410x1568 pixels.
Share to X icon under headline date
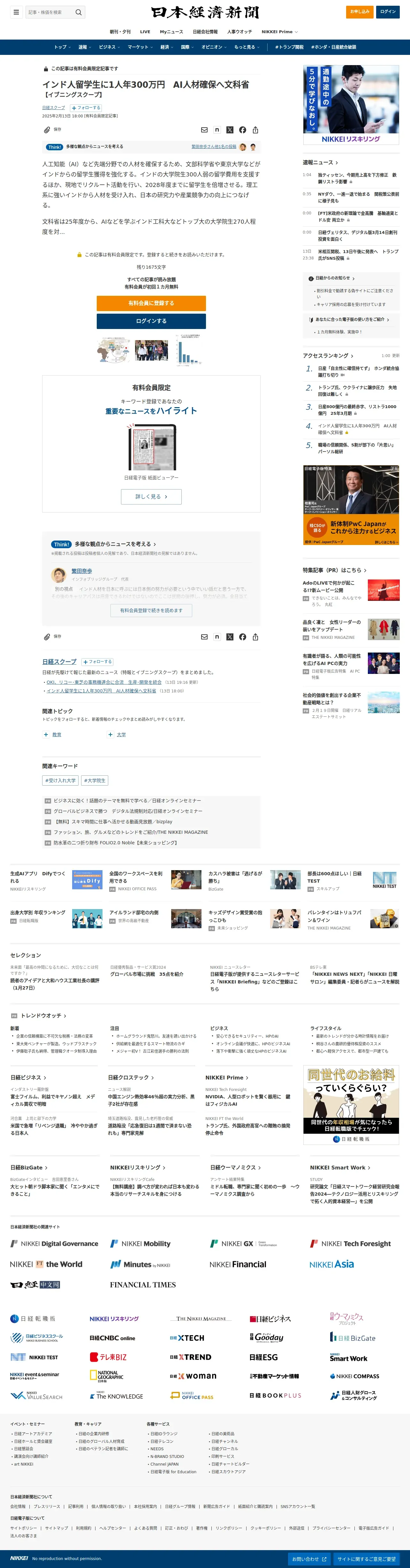point(230,130)
